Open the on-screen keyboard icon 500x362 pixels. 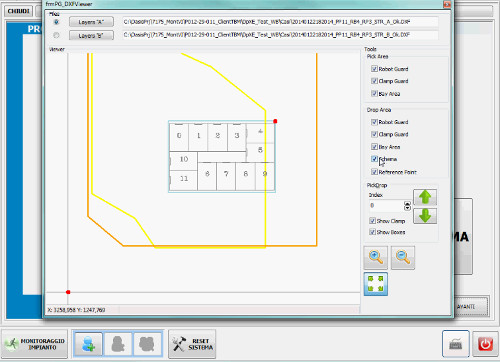click(x=456, y=344)
